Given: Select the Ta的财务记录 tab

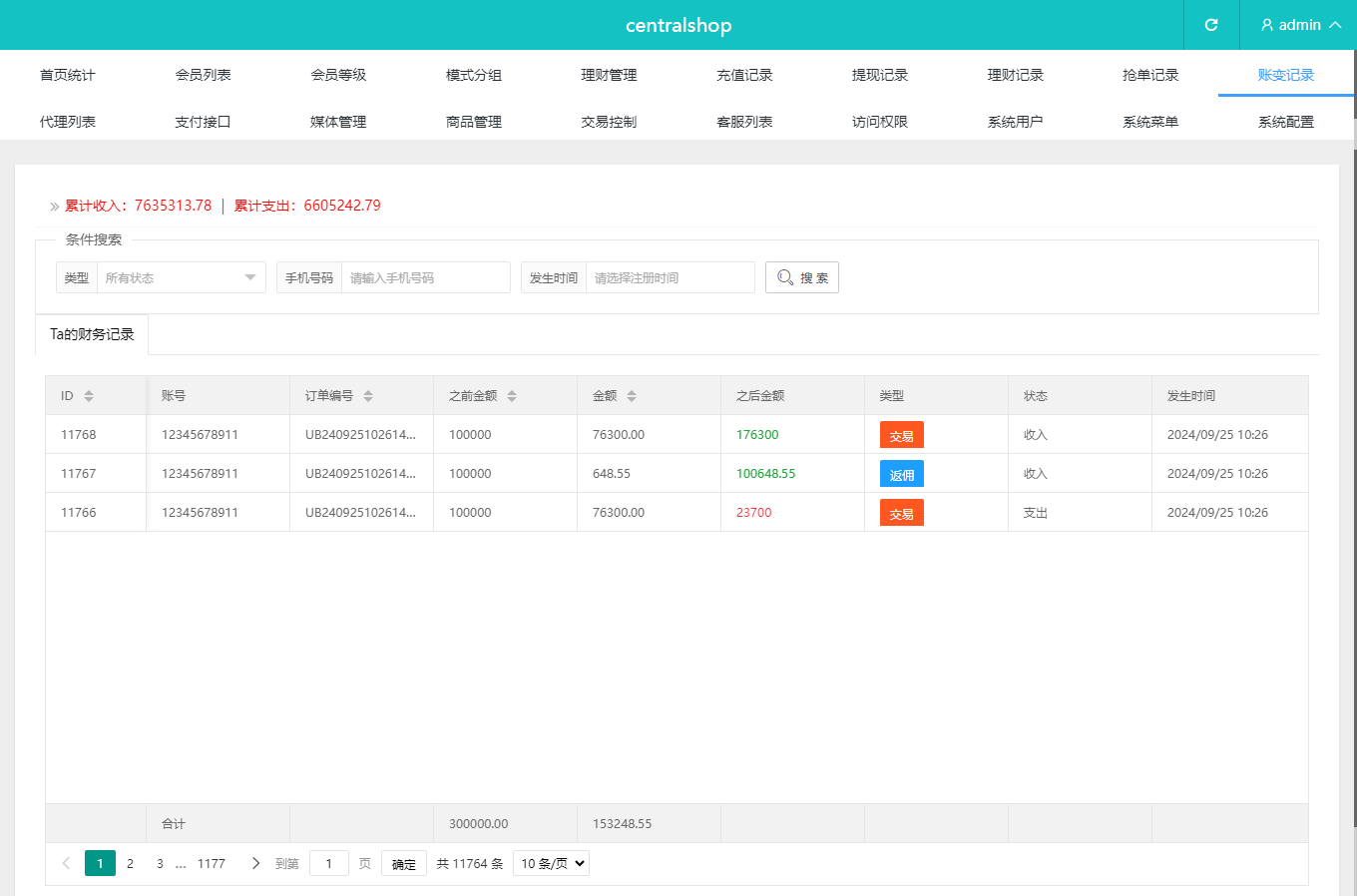Looking at the screenshot, I should coord(92,334).
